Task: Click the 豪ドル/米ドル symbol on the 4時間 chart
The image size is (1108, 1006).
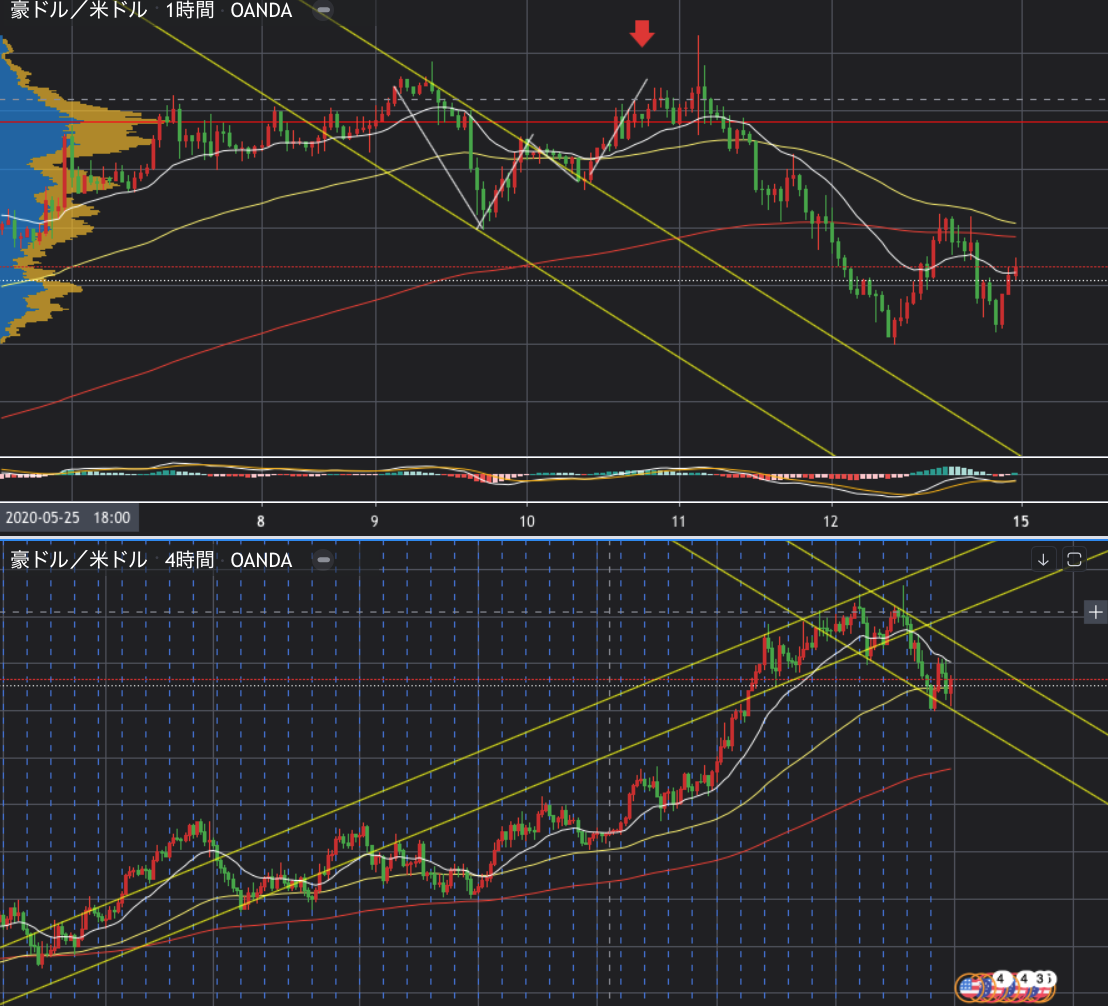Action: tap(78, 560)
